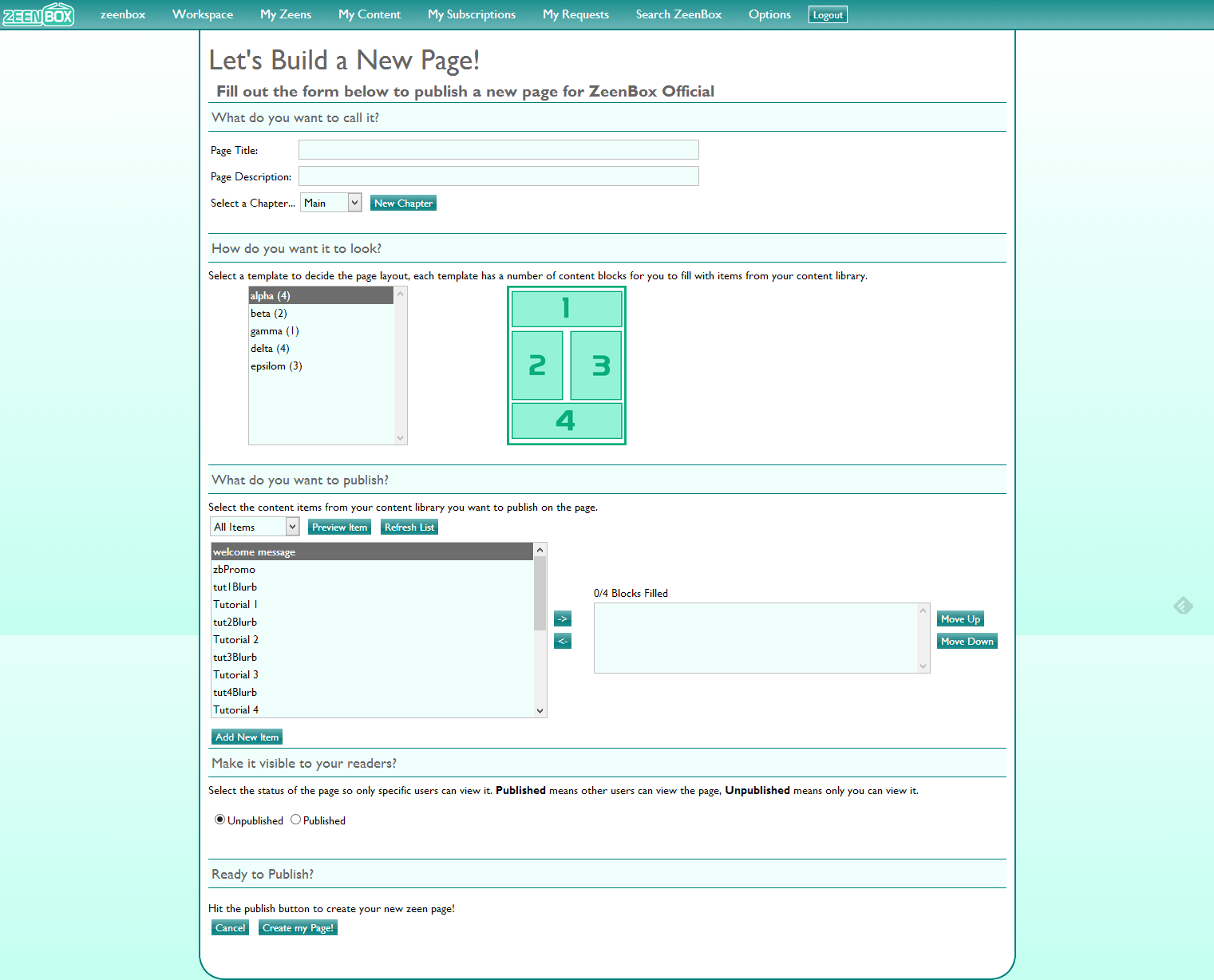Open the Select a Chapter dropdown
1214x980 pixels.
tap(331, 203)
